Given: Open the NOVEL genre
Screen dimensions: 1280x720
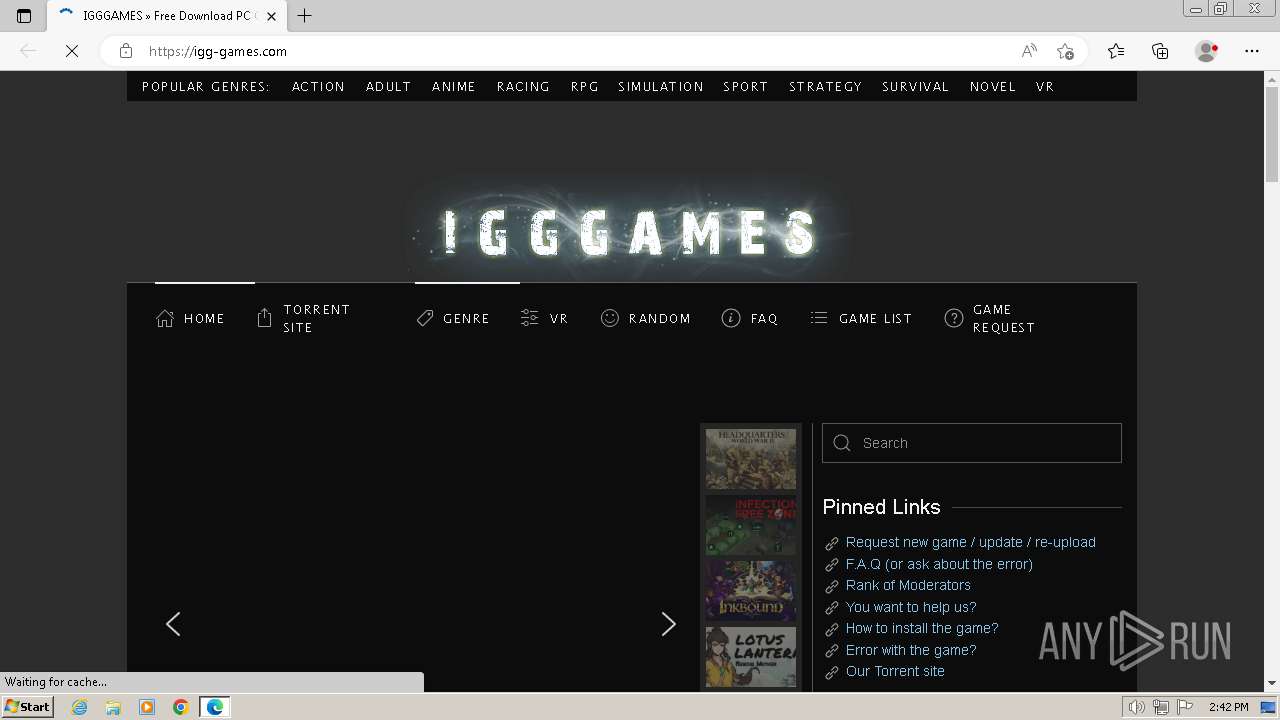Looking at the screenshot, I should pos(993,87).
